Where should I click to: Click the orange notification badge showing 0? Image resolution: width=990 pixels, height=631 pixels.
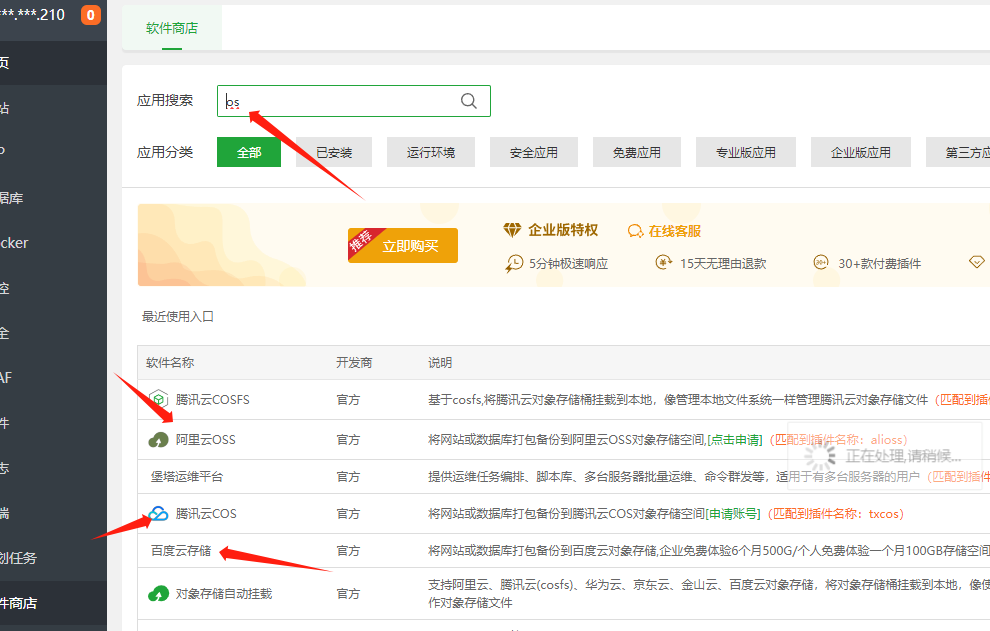coord(91,15)
